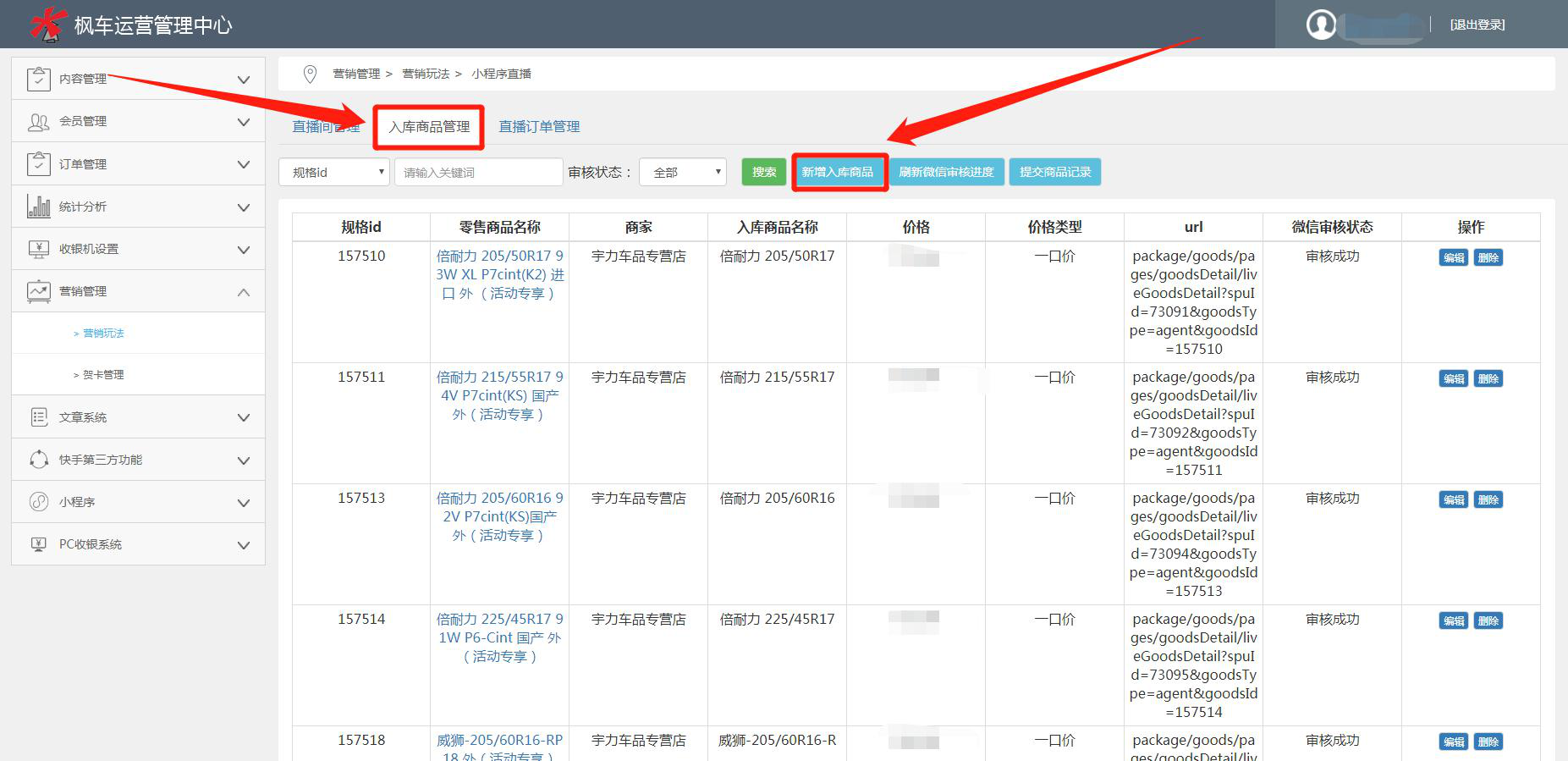Click the 统计分析 chart icon
Screen dimensions: 1568x761
point(38,206)
